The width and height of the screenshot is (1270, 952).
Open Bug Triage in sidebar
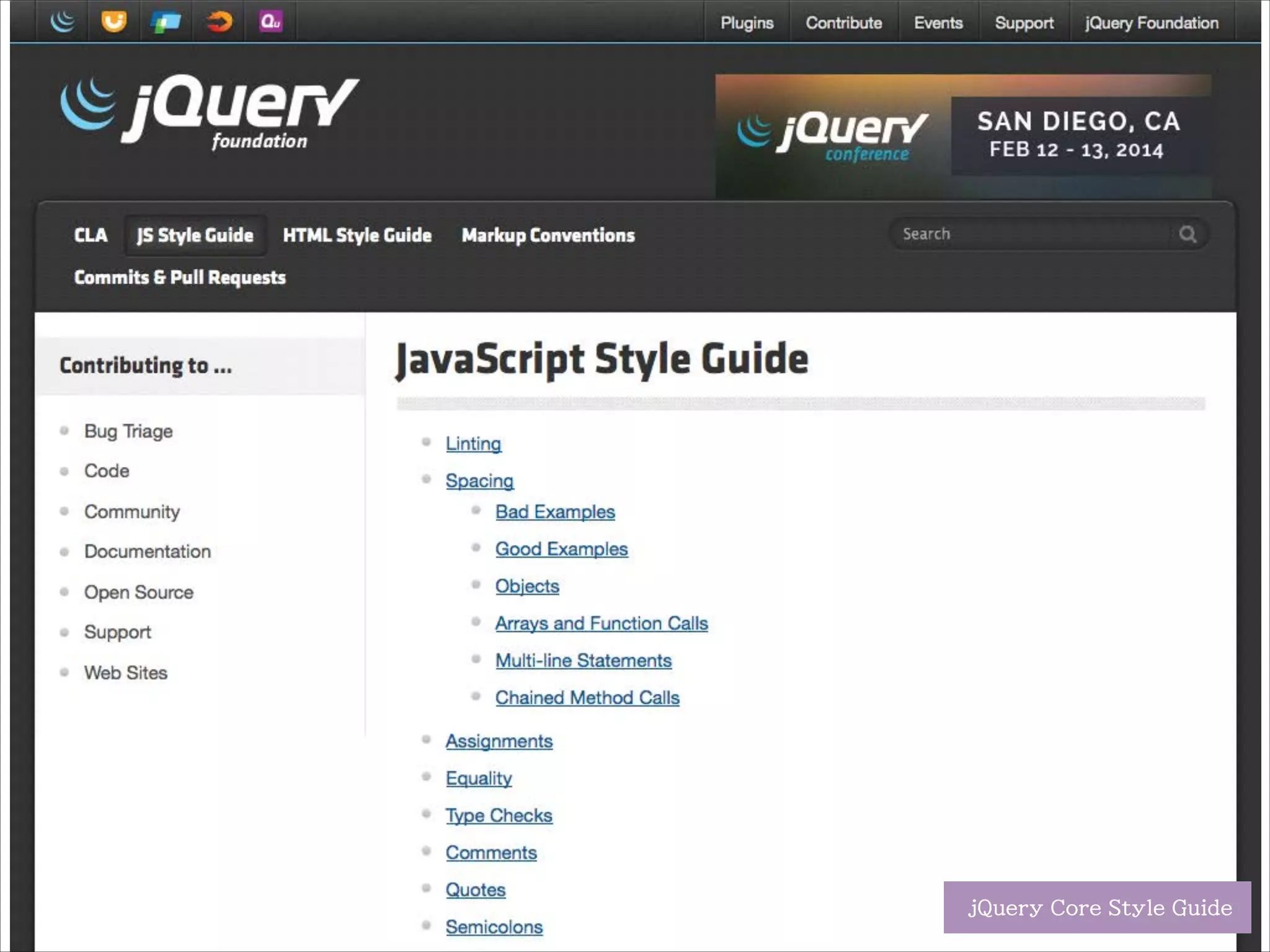tap(128, 431)
